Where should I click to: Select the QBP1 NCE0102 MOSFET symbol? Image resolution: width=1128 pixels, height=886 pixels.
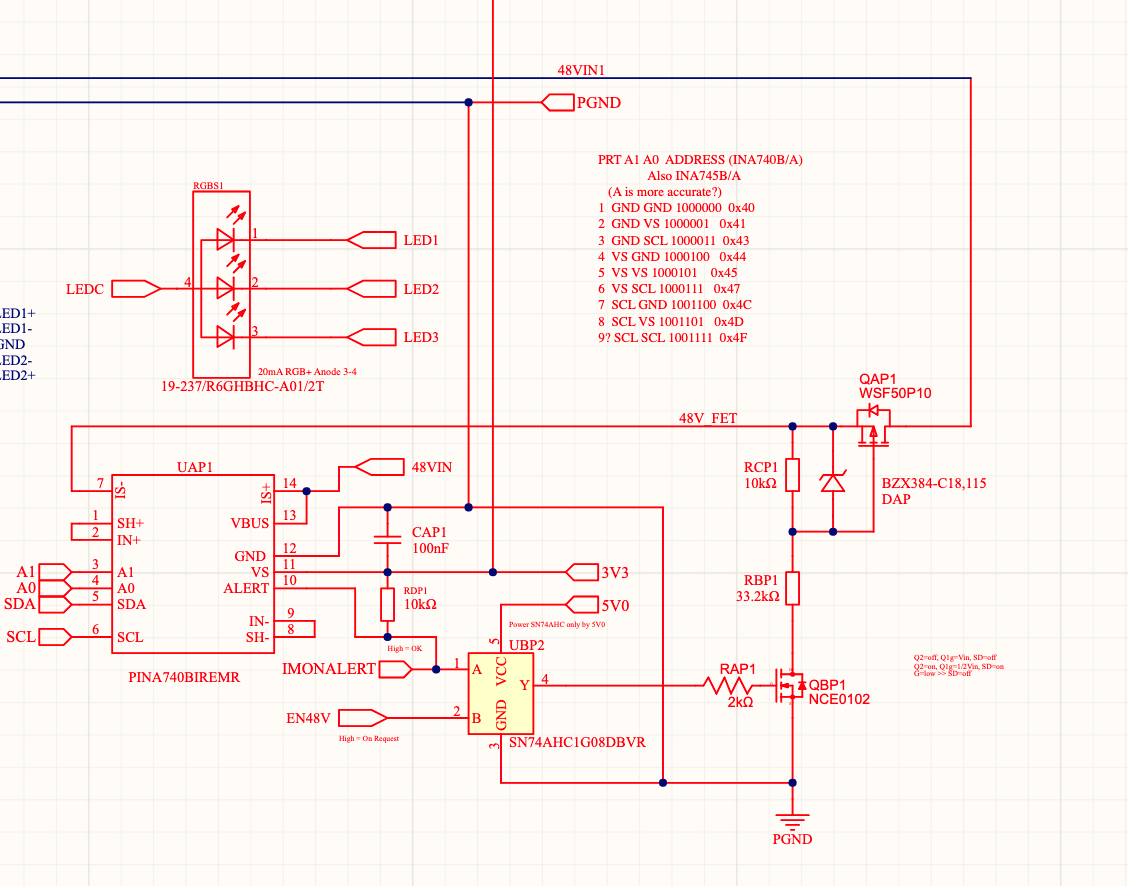pyautogui.click(x=790, y=687)
